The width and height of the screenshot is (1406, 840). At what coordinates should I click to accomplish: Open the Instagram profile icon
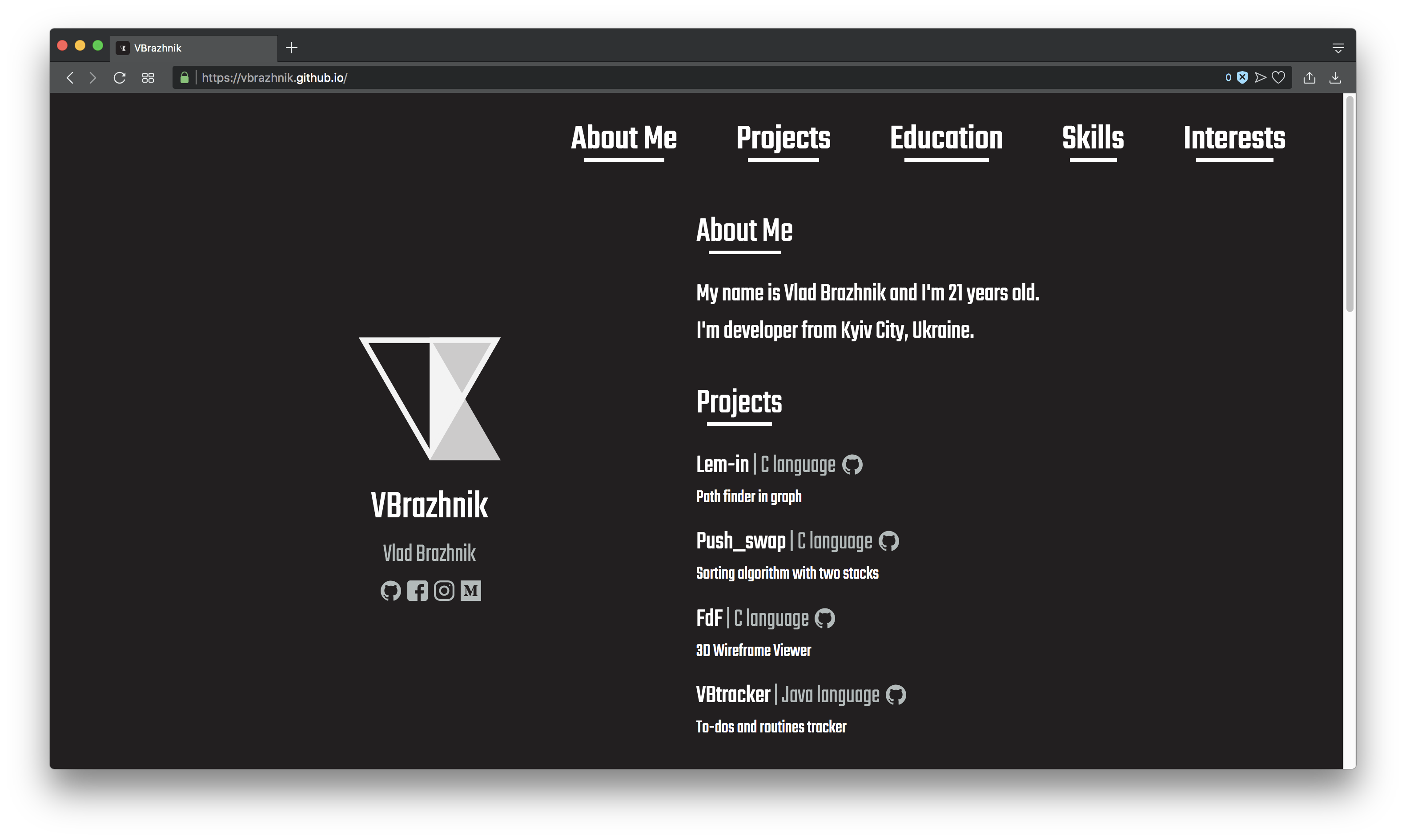[444, 591]
